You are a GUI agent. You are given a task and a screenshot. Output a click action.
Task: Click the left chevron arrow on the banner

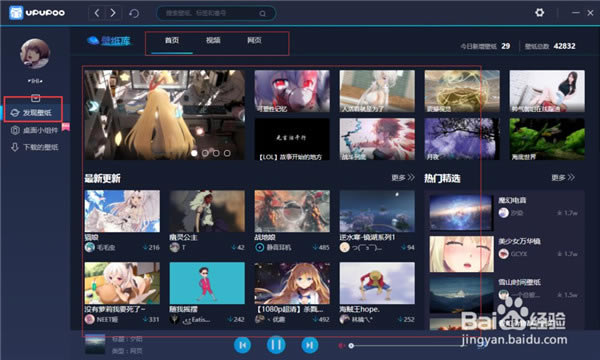tap(93, 107)
